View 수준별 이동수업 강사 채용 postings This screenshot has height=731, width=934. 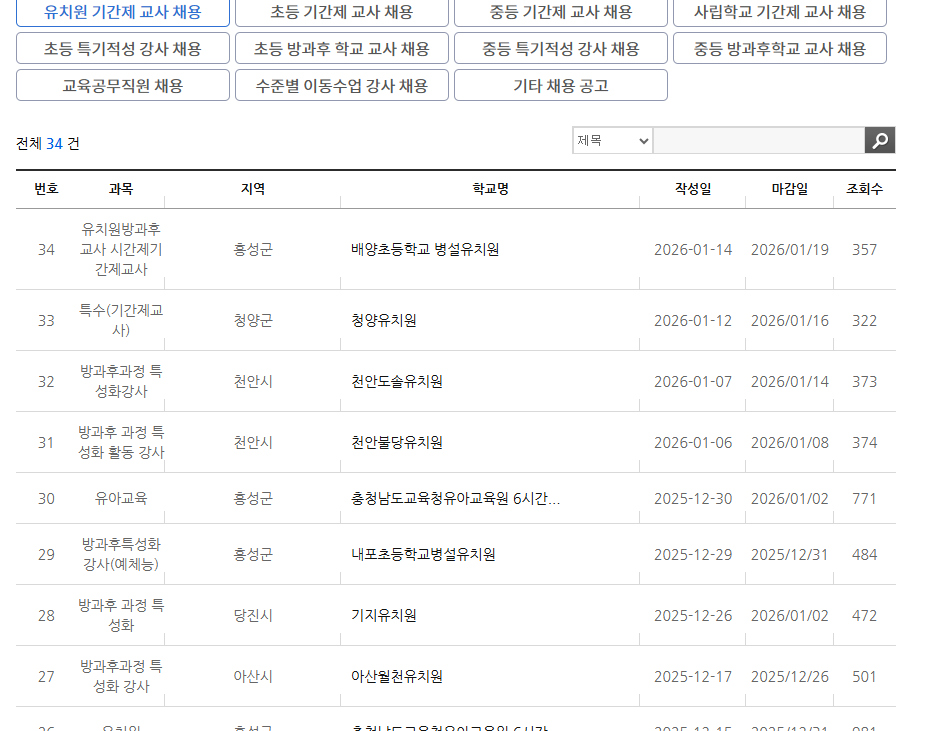click(341, 84)
